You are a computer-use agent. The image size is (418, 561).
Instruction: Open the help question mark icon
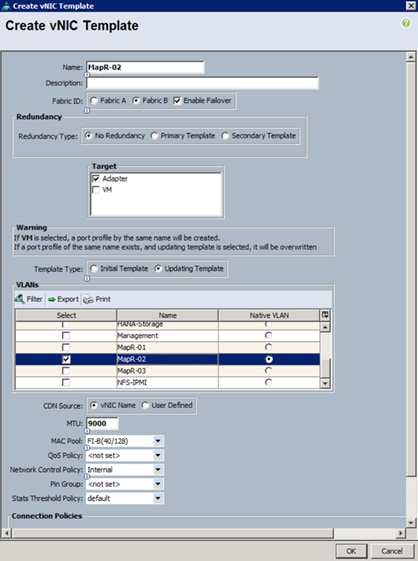[406, 23]
